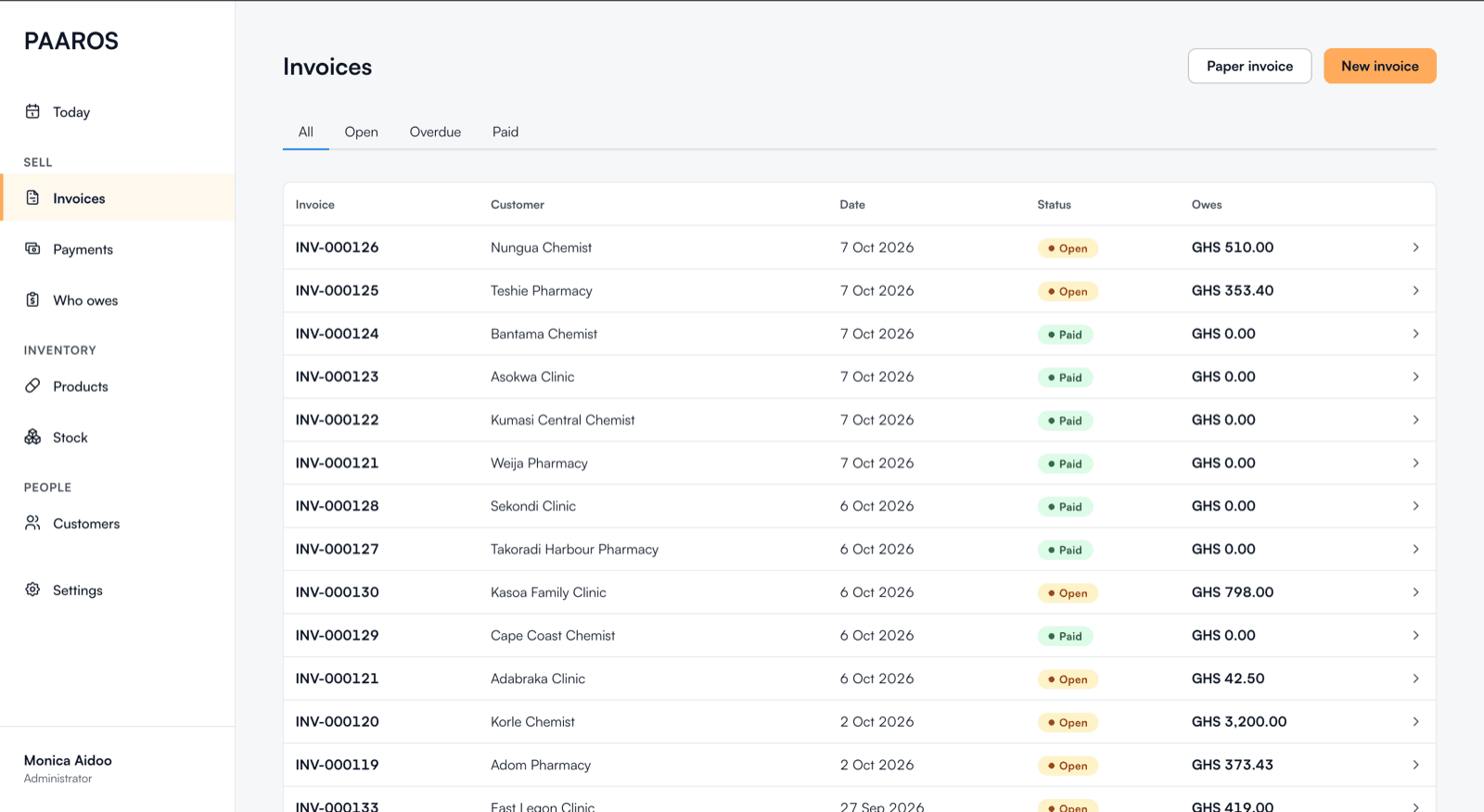
Task: Click the Invoices document icon in sidebar
Action: coord(32,197)
